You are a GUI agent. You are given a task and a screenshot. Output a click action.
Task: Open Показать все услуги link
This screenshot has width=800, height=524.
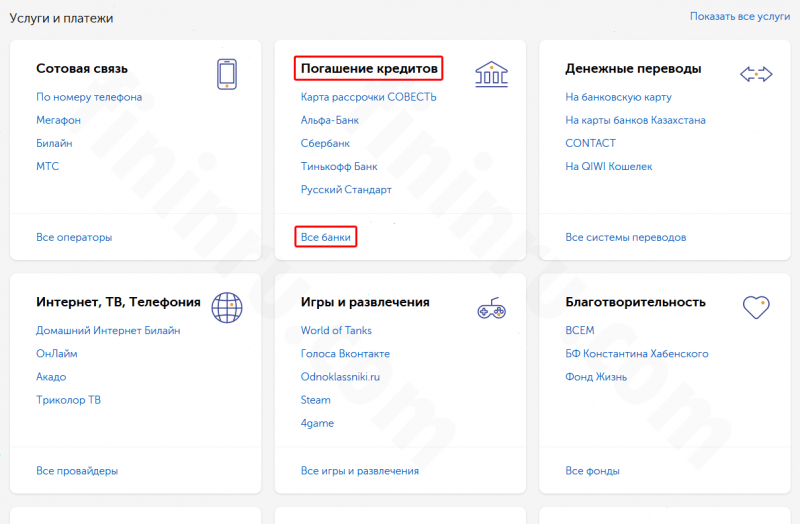(740, 16)
